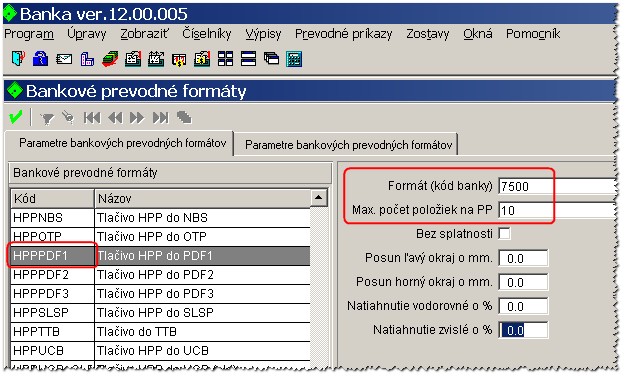Click the Názov column header
The width and height of the screenshot is (628, 380).
click(x=202, y=198)
